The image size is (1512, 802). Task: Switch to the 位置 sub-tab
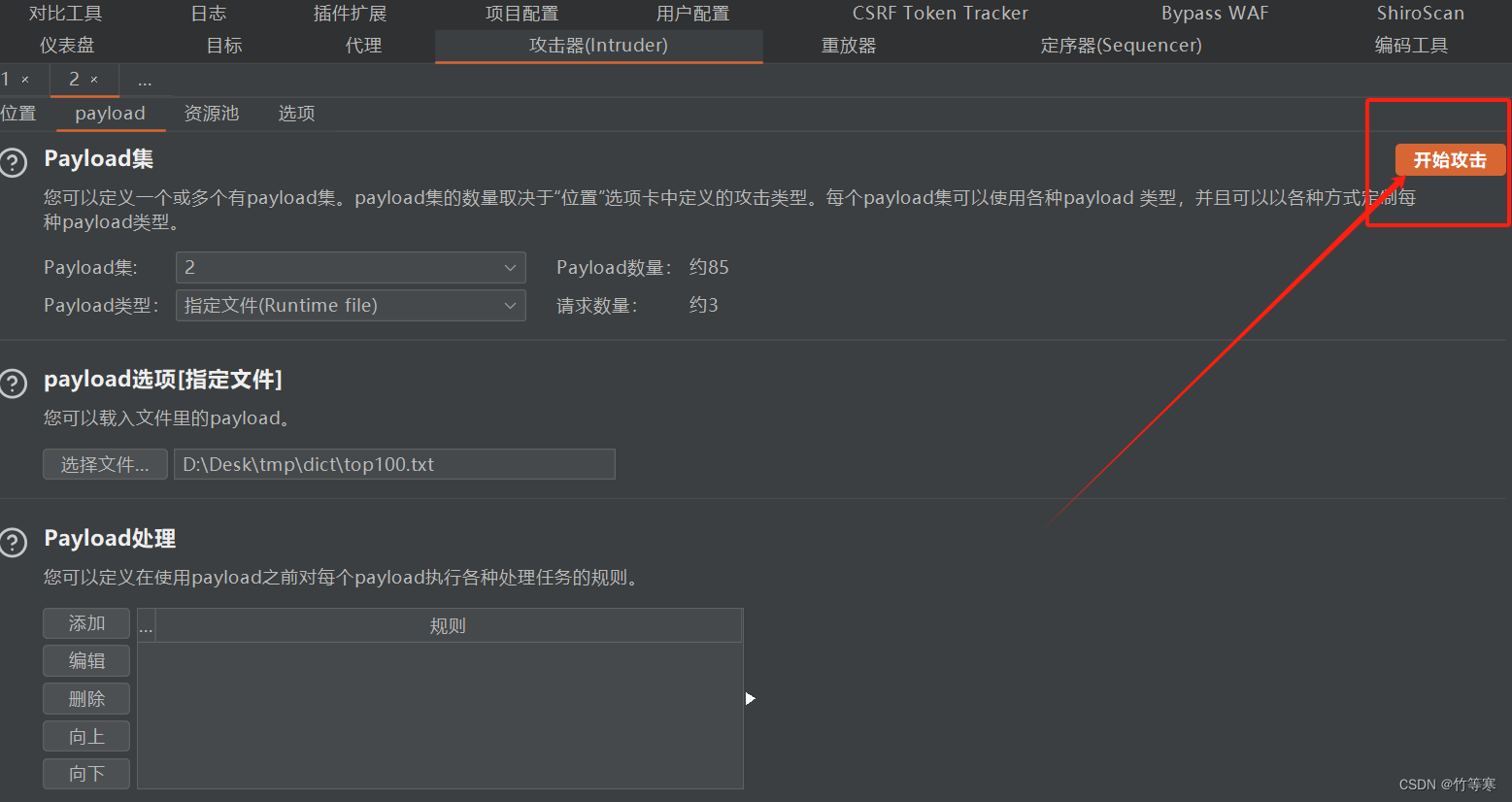pyautogui.click(x=17, y=114)
